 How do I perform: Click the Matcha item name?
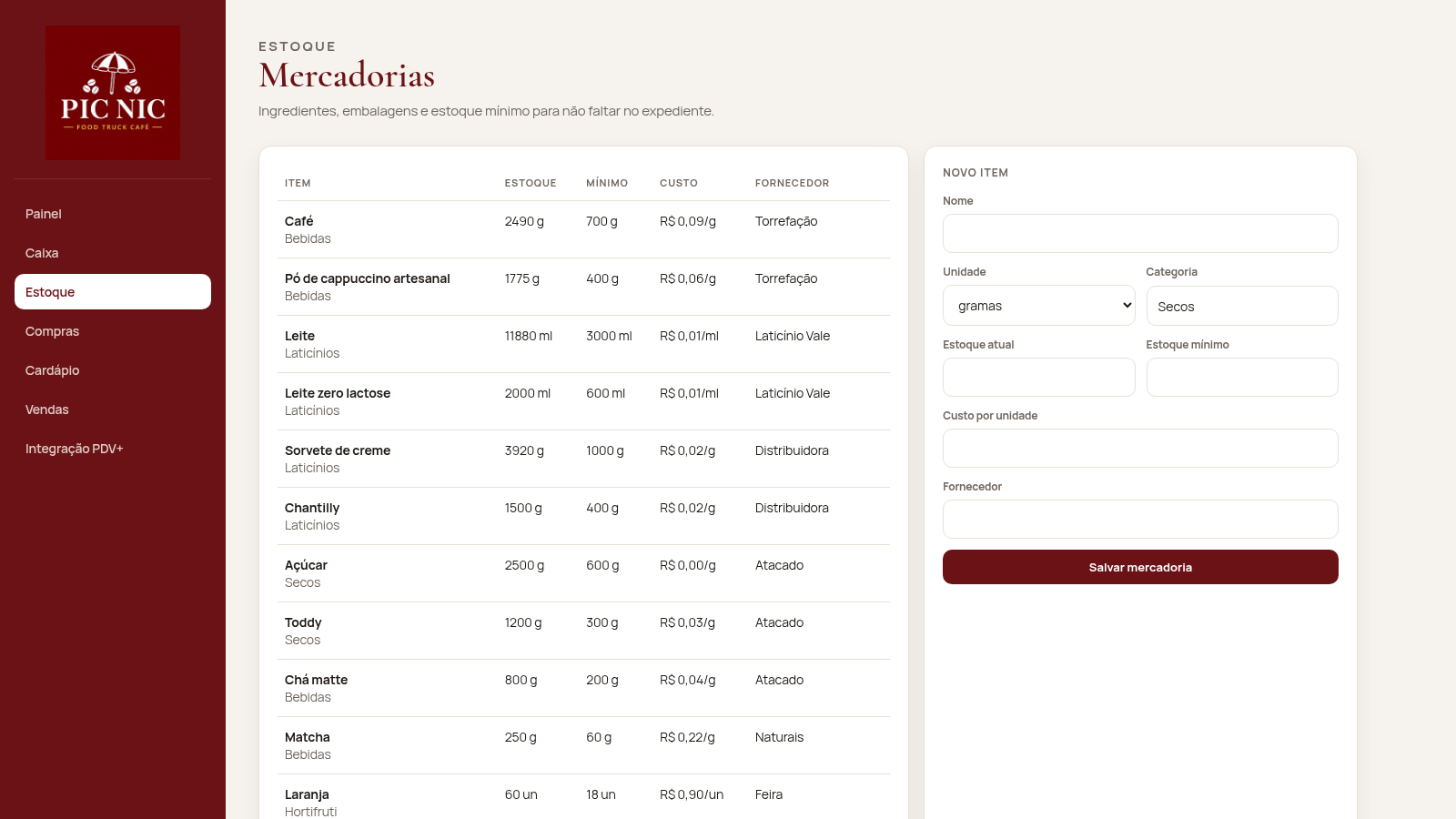pos(308,737)
